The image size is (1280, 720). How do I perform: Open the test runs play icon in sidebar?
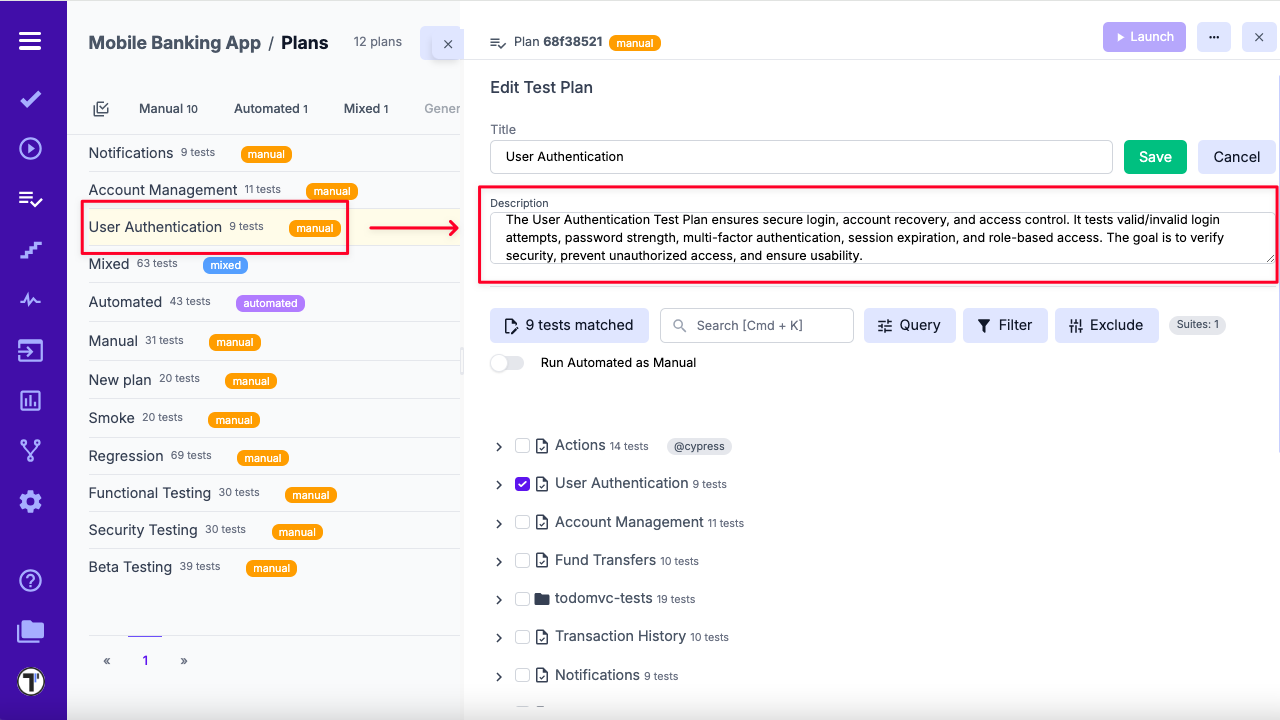(30, 148)
